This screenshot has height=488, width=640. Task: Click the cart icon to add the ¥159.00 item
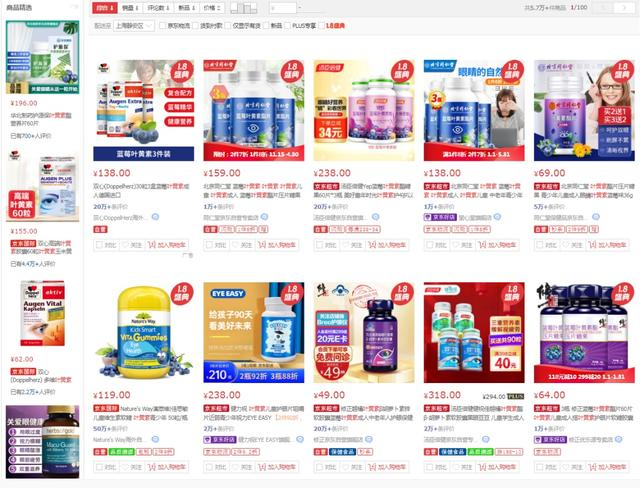278,245
